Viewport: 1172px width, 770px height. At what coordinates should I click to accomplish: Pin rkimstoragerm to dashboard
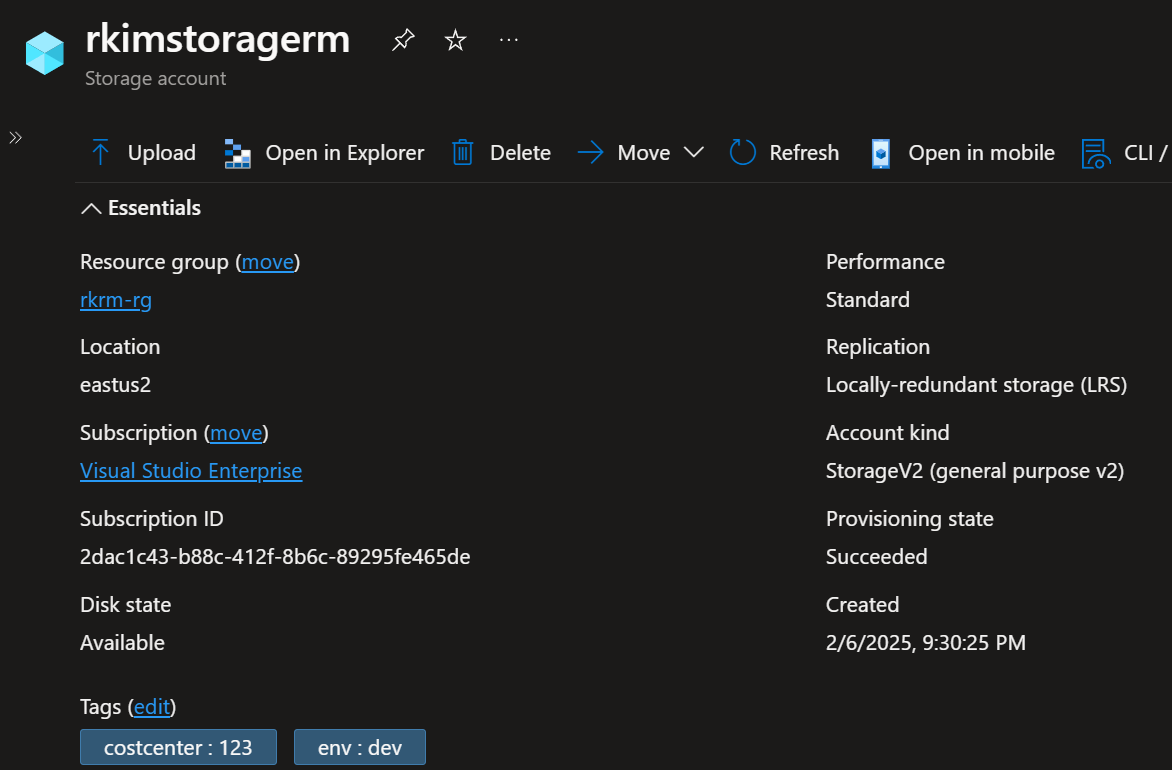click(x=403, y=40)
